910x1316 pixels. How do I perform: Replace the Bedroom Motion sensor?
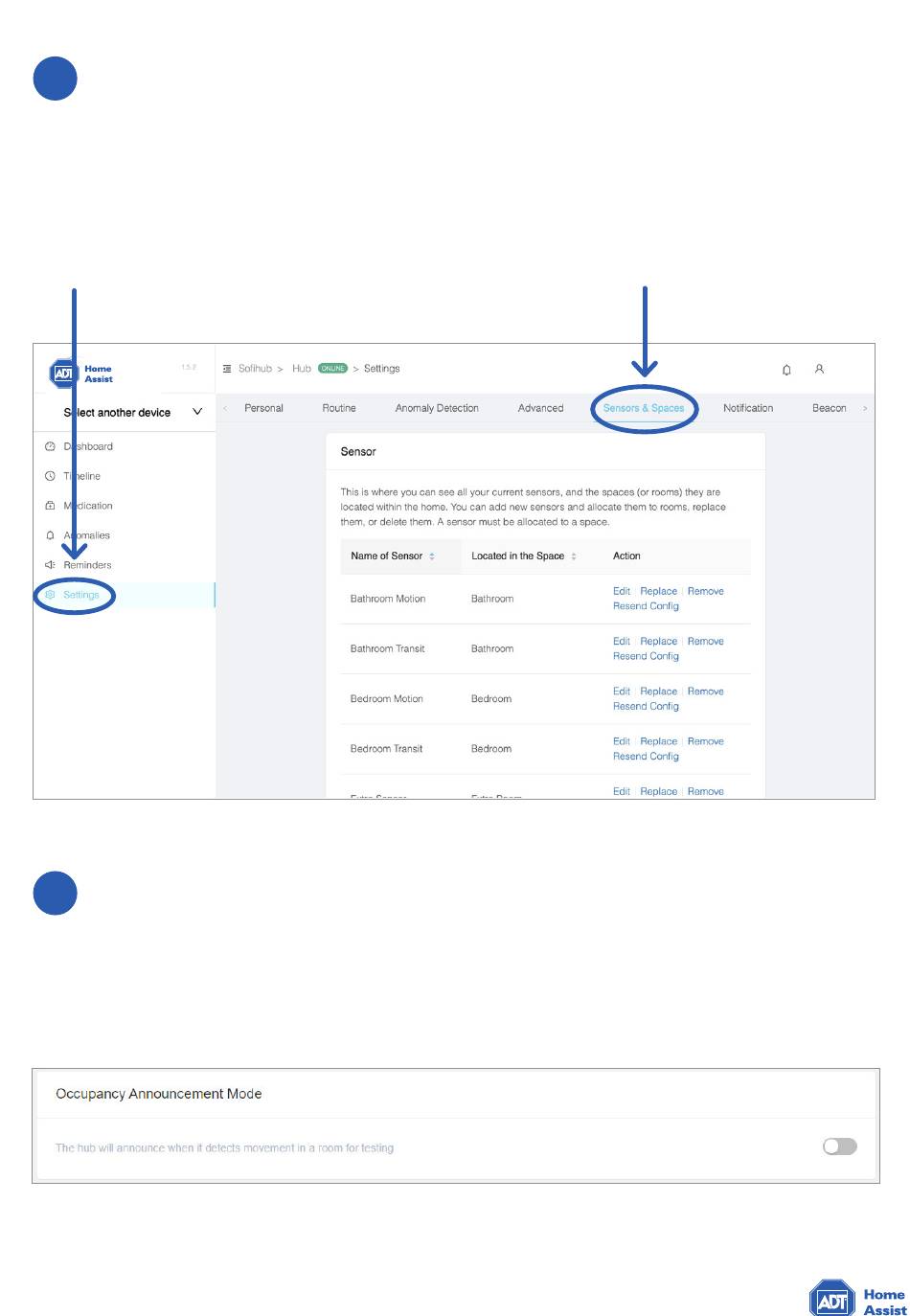coord(659,691)
